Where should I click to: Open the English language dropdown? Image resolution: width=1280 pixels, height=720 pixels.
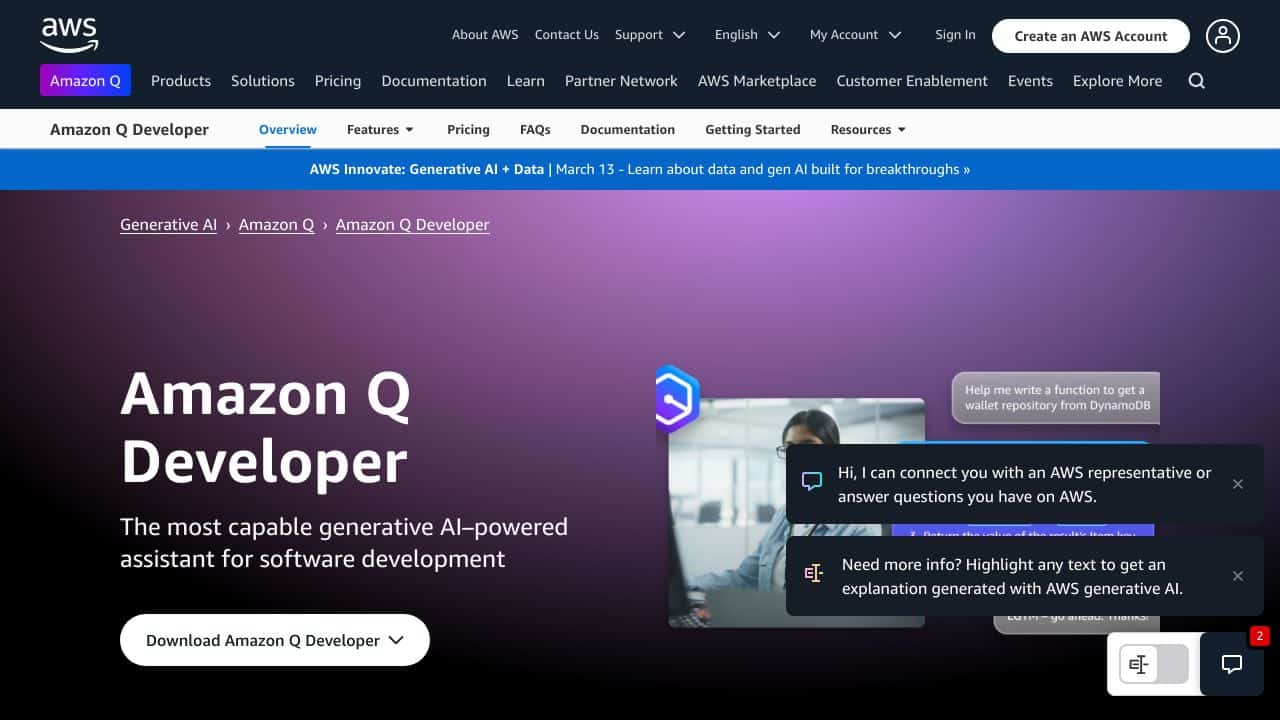(747, 34)
